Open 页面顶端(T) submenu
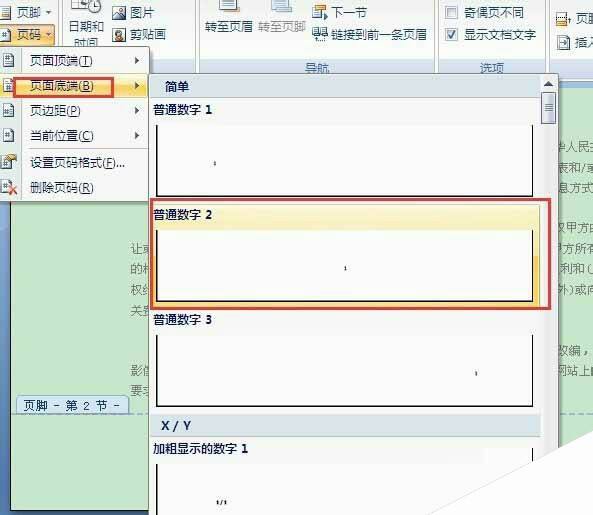The width and height of the screenshot is (593, 515). point(74,60)
